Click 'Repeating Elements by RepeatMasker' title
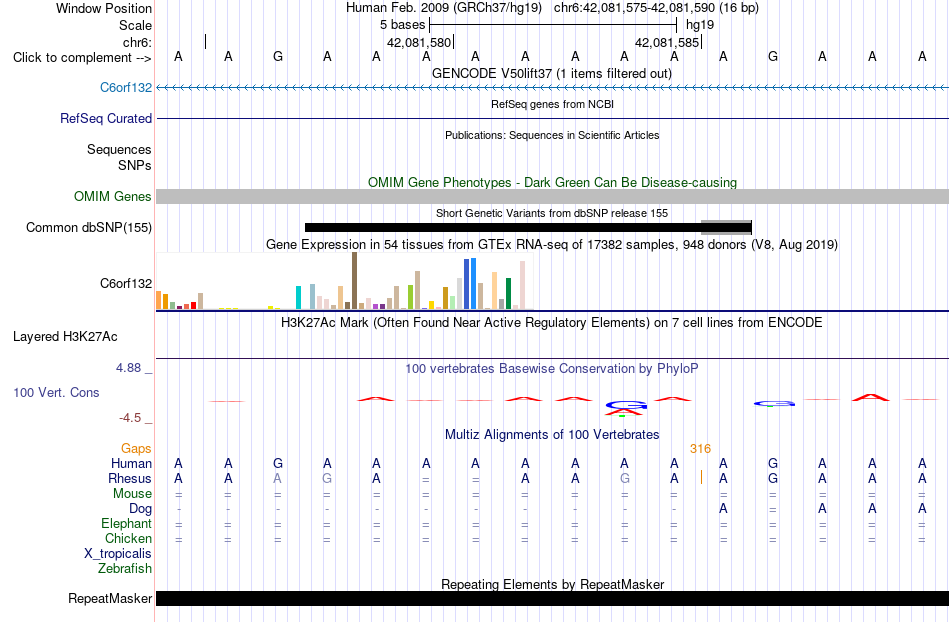 pos(552,584)
